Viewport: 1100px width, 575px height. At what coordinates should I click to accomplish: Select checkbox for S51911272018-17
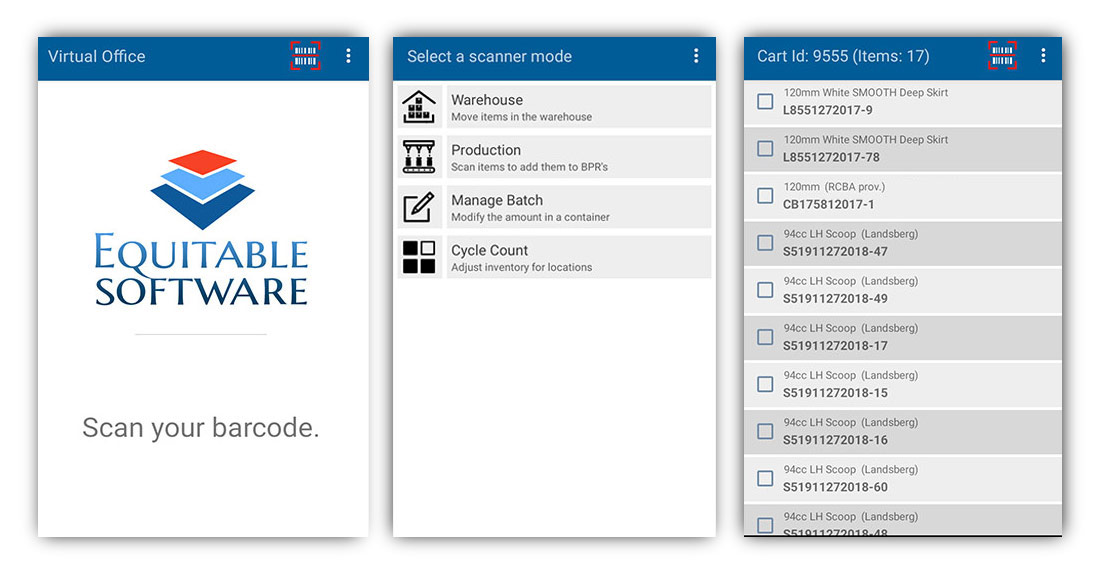[x=765, y=337]
